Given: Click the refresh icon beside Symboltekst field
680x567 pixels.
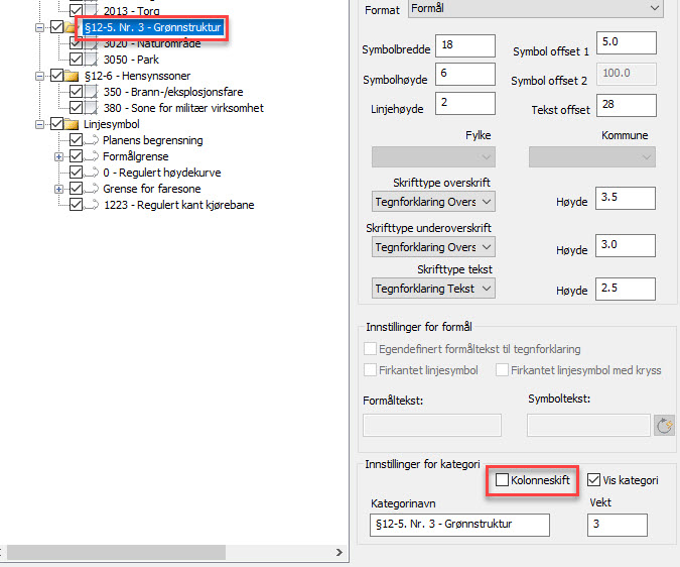Looking at the screenshot, I should click(x=664, y=425).
